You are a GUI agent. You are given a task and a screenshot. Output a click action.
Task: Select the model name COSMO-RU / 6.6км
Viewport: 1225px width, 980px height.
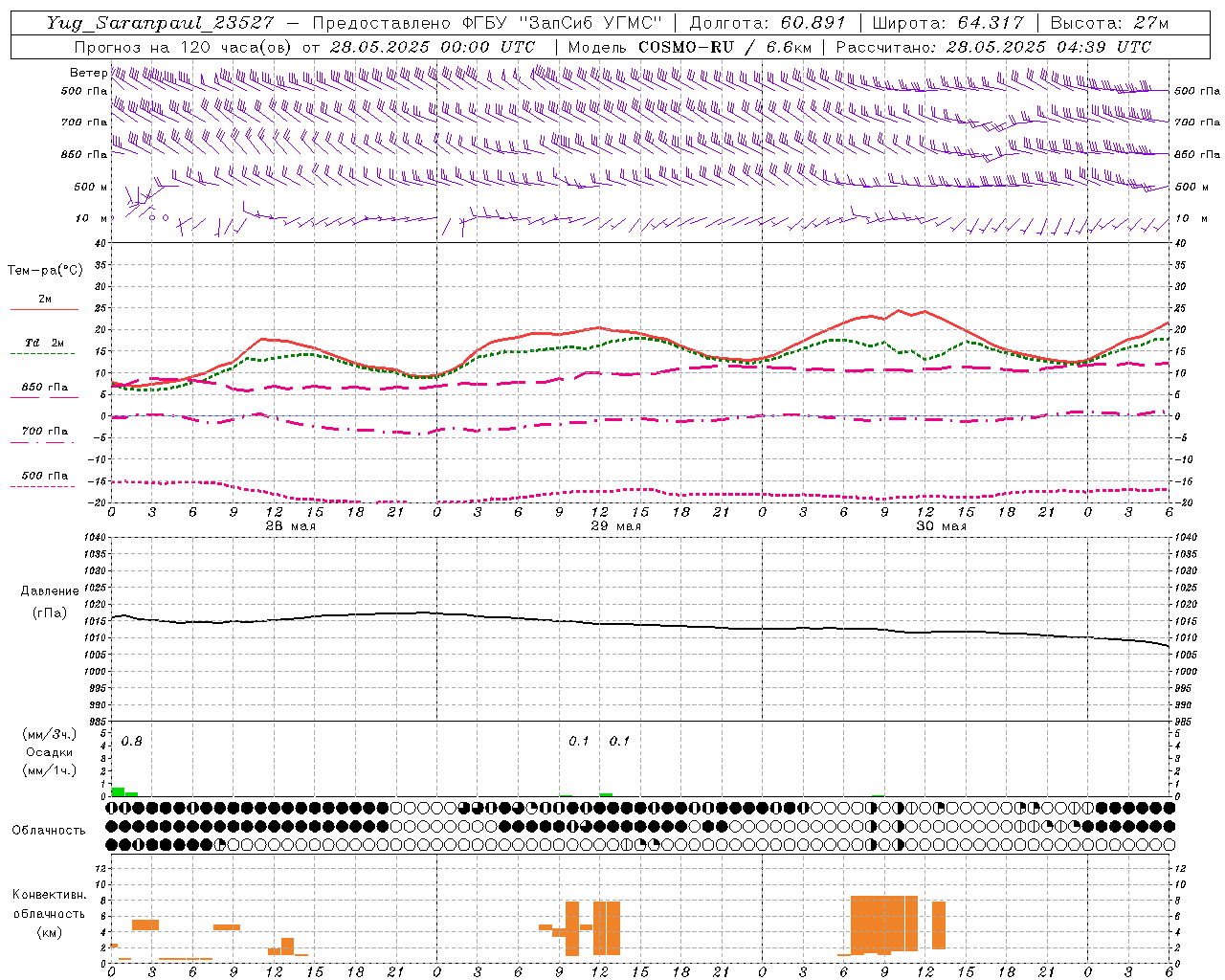(x=725, y=47)
